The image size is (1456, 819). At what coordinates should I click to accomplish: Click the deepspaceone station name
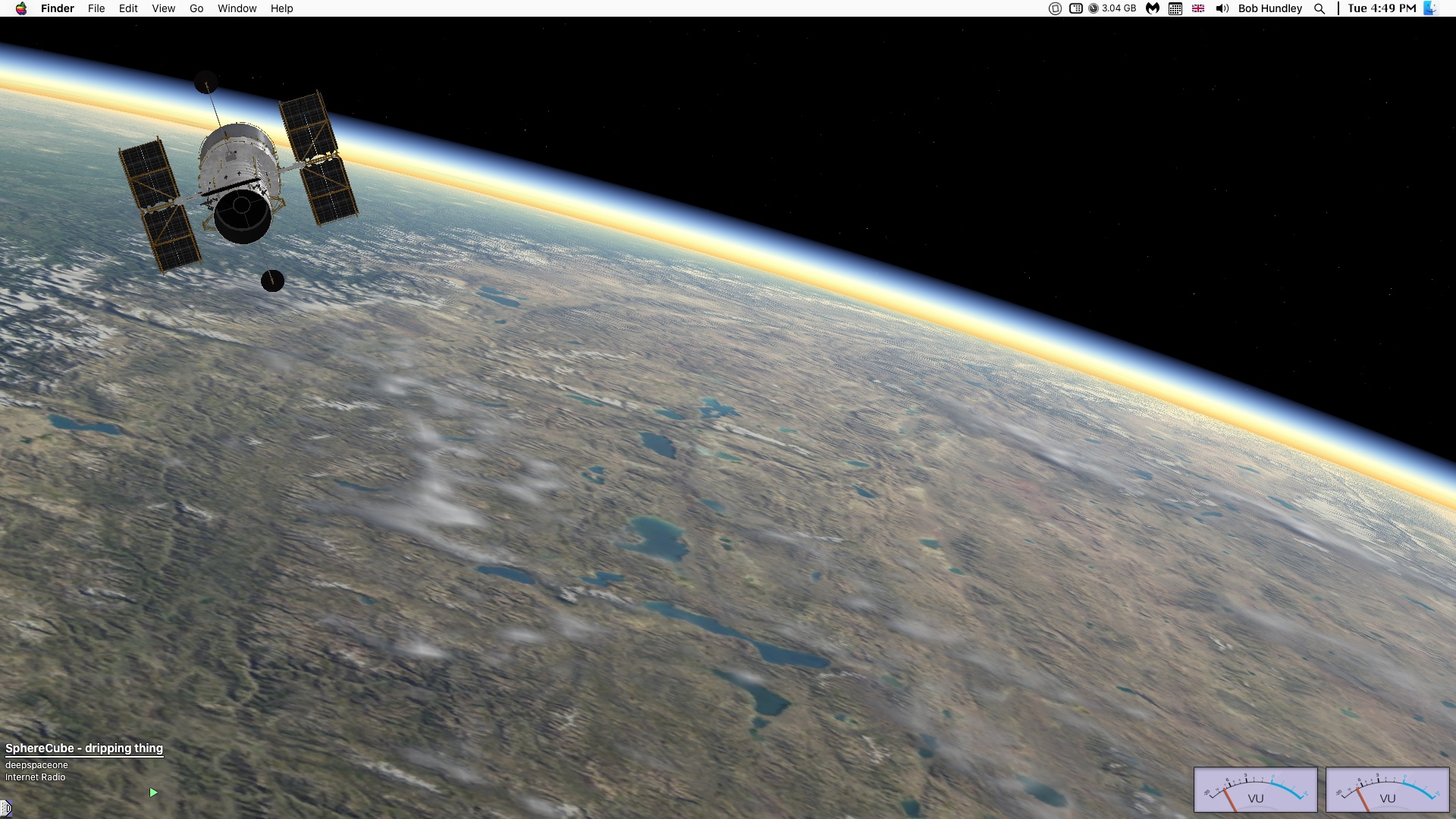36,765
